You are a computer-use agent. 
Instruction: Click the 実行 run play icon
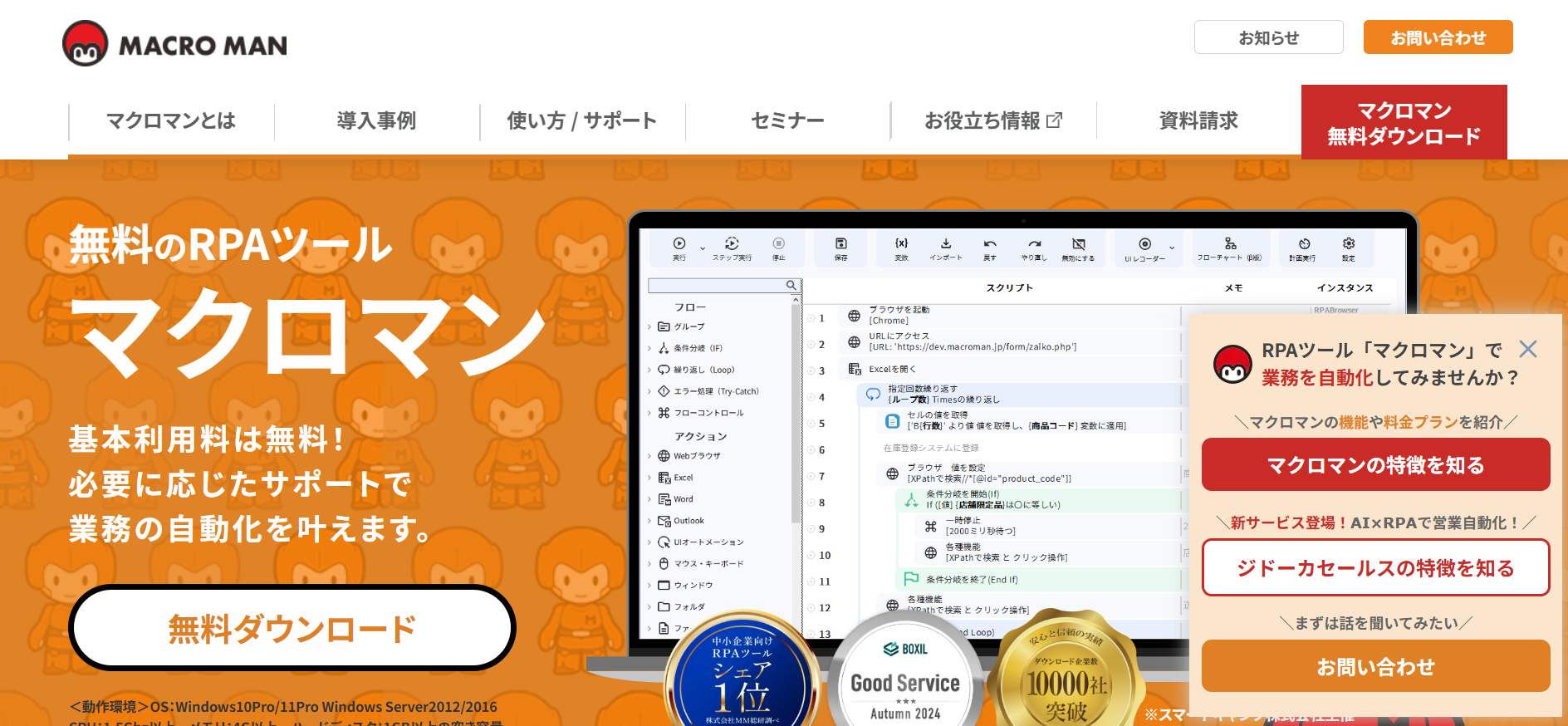(679, 244)
